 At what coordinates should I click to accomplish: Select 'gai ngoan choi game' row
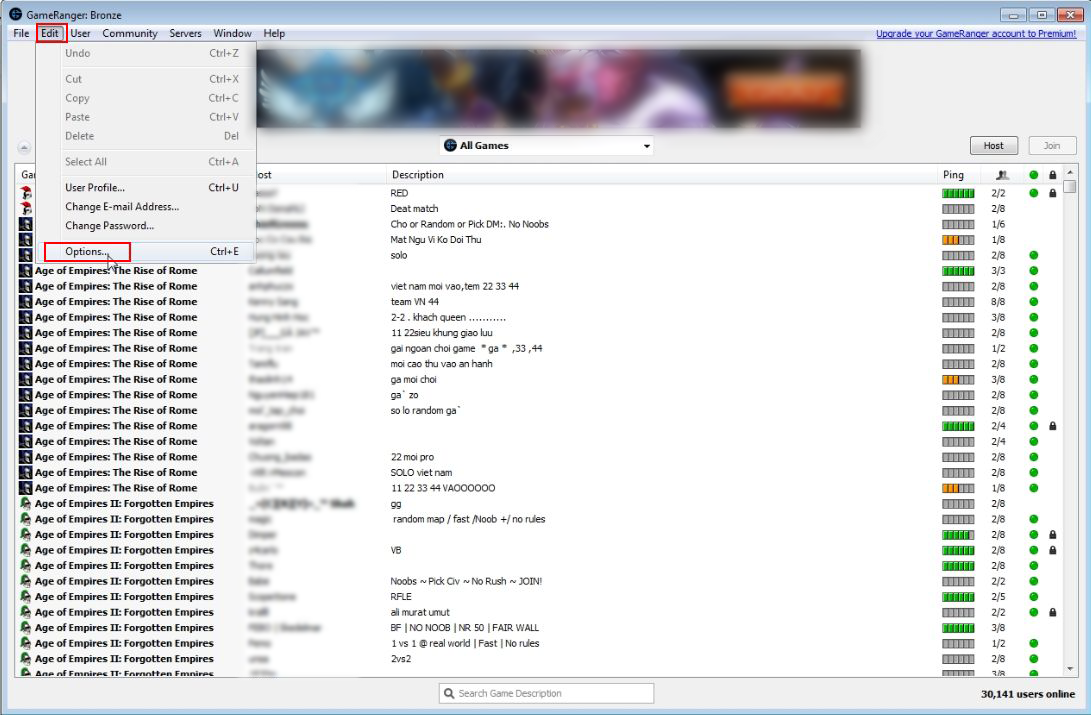pos(539,348)
